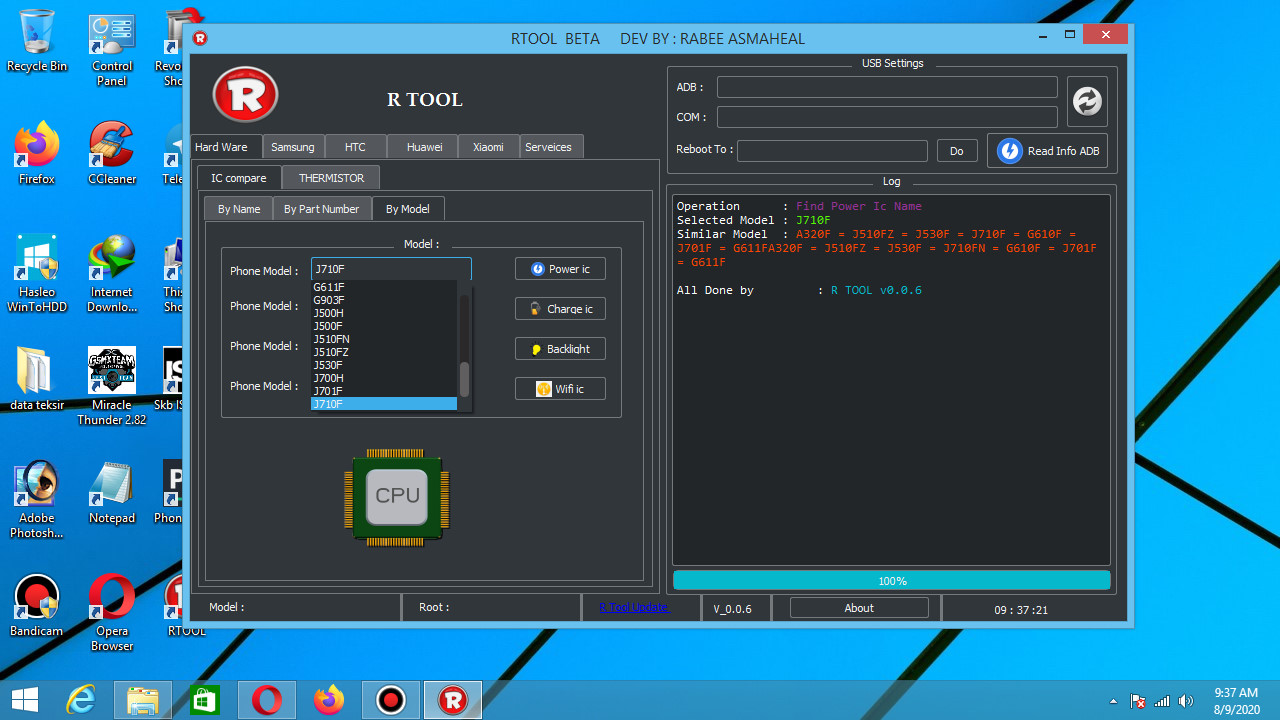Click the Read Info ADB button
This screenshot has height=720, width=1280.
click(x=1048, y=151)
